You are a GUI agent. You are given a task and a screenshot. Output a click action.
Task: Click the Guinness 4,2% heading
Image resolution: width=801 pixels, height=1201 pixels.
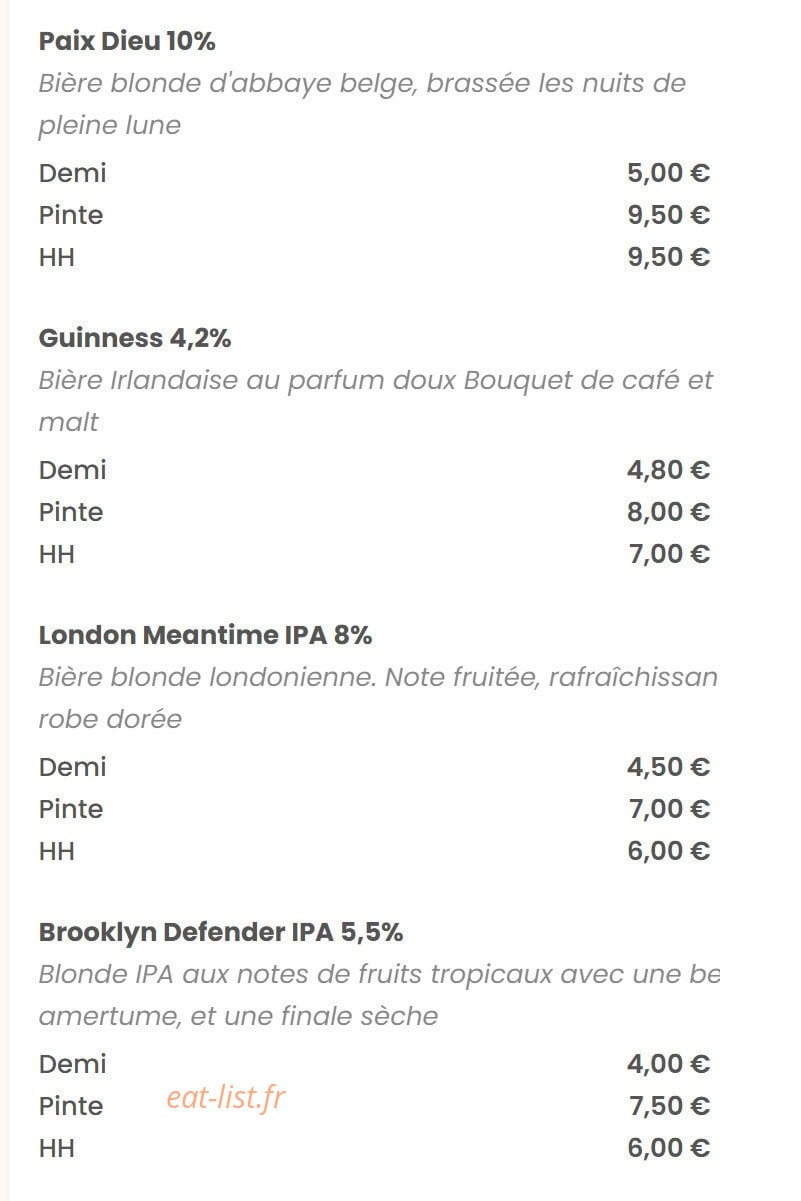pyautogui.click(x=135, y=339)
